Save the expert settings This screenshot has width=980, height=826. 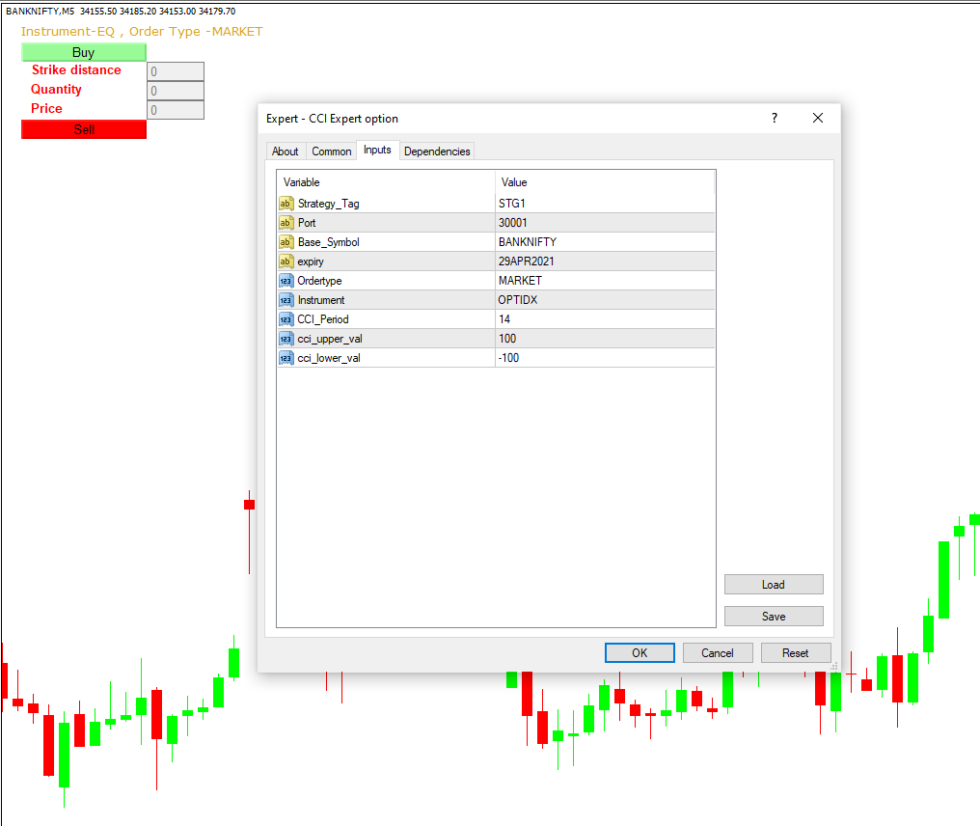pyautogui.click(x=773, y=615)
